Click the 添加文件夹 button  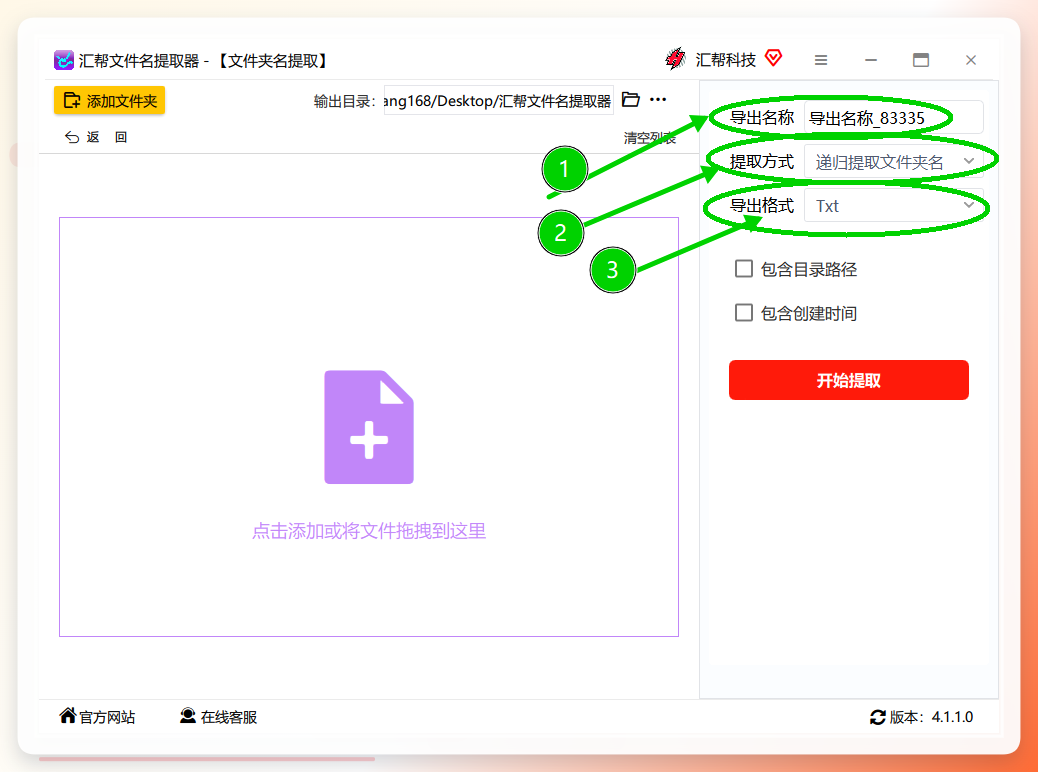click(109, 101)
